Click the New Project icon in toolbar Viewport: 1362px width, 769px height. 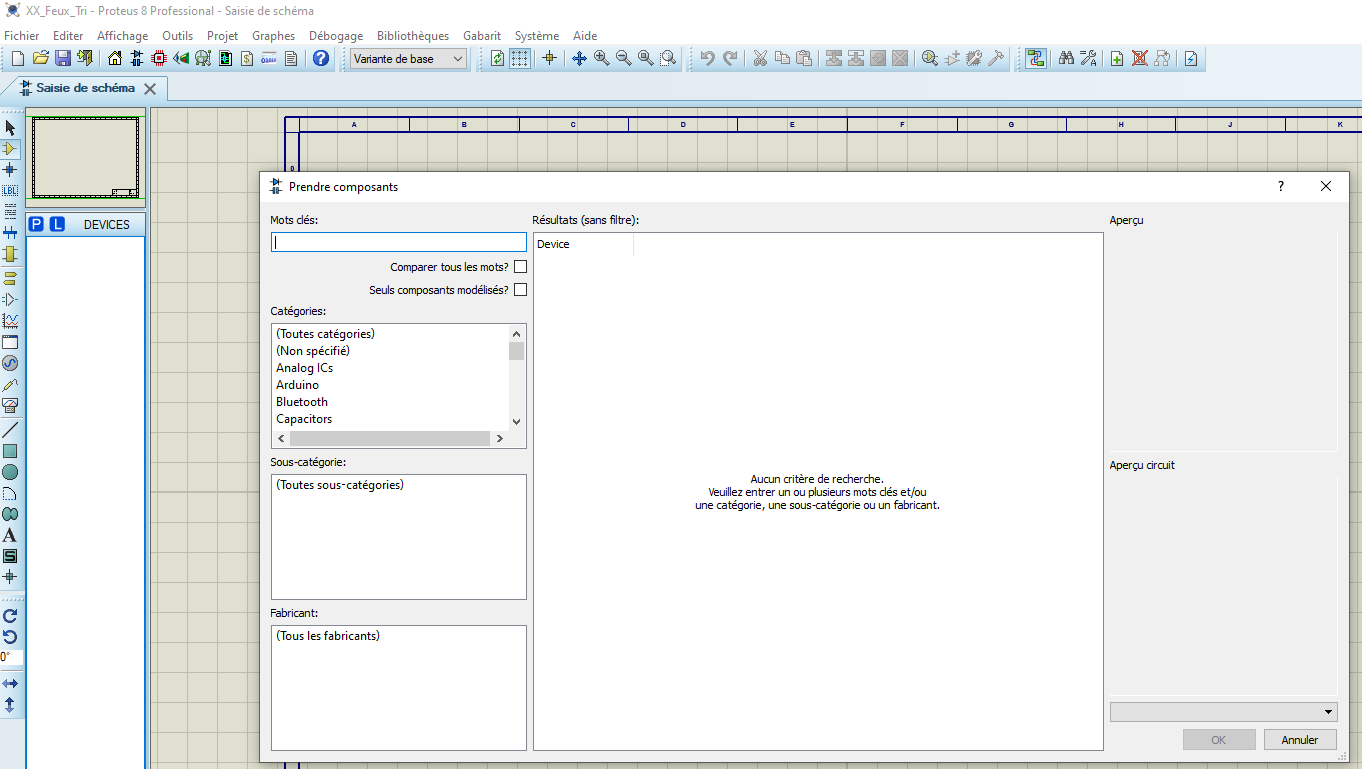pos(18,59)
